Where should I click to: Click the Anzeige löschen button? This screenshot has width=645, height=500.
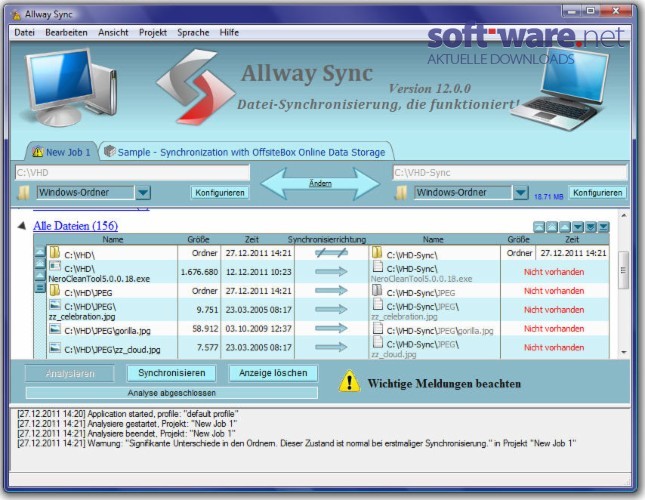click(273, 373)
